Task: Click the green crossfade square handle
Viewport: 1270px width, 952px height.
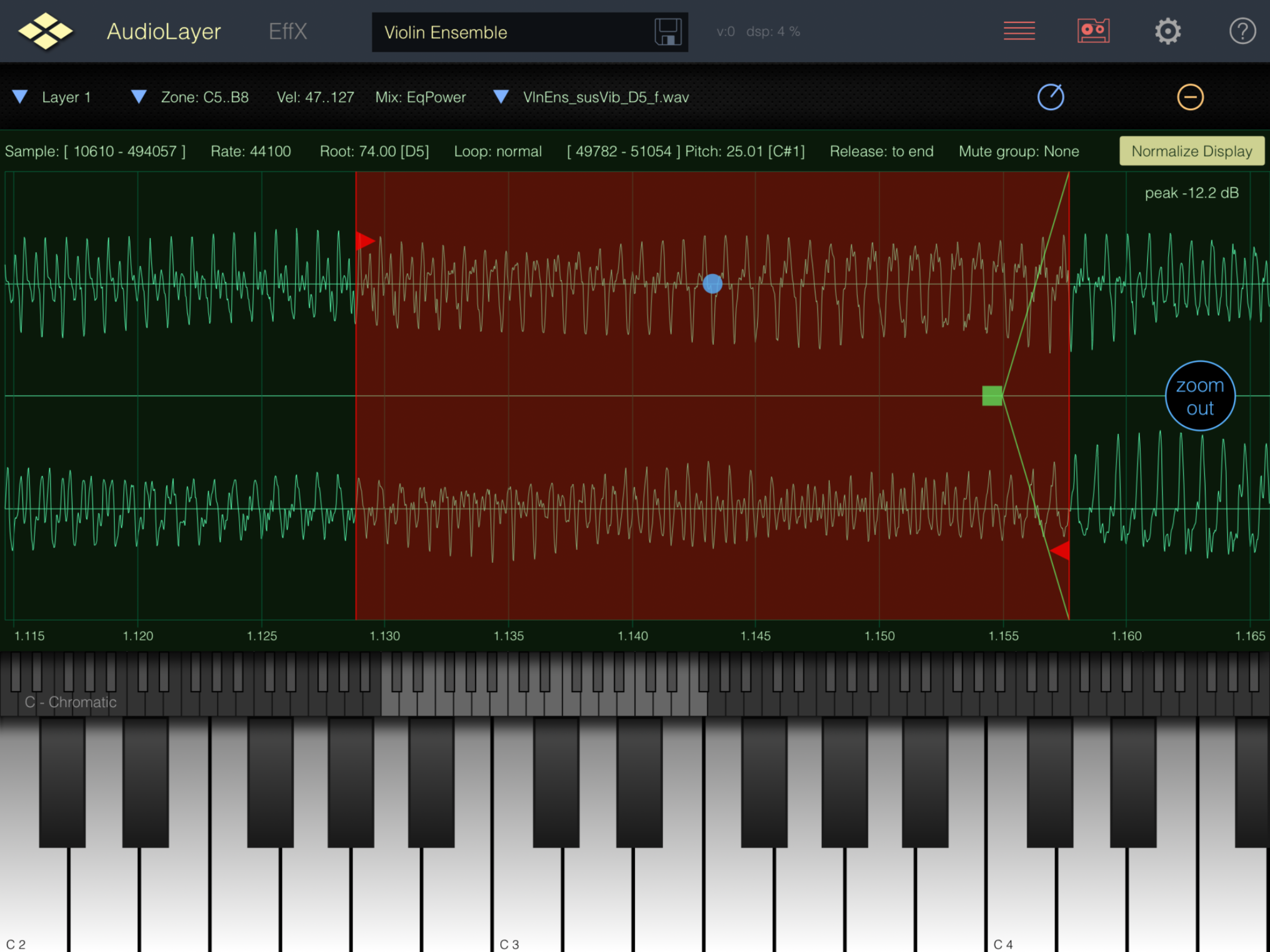Action: pos(992,396)
